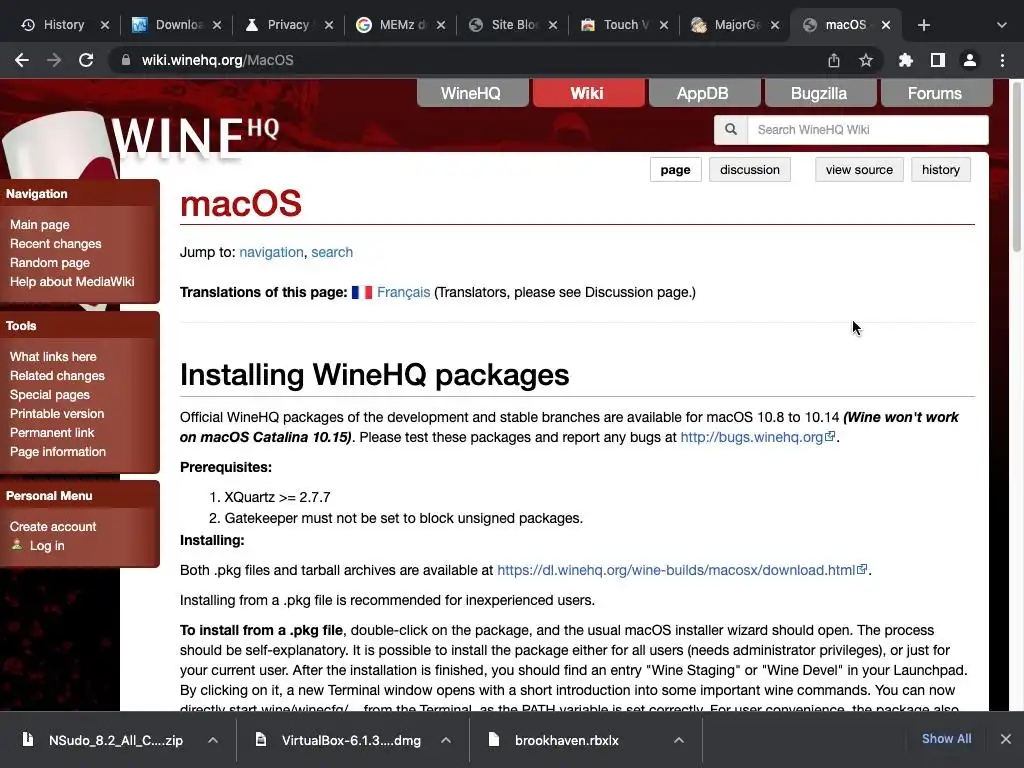
Task: Open Special pages in Tools
Action: pos(50,394)
